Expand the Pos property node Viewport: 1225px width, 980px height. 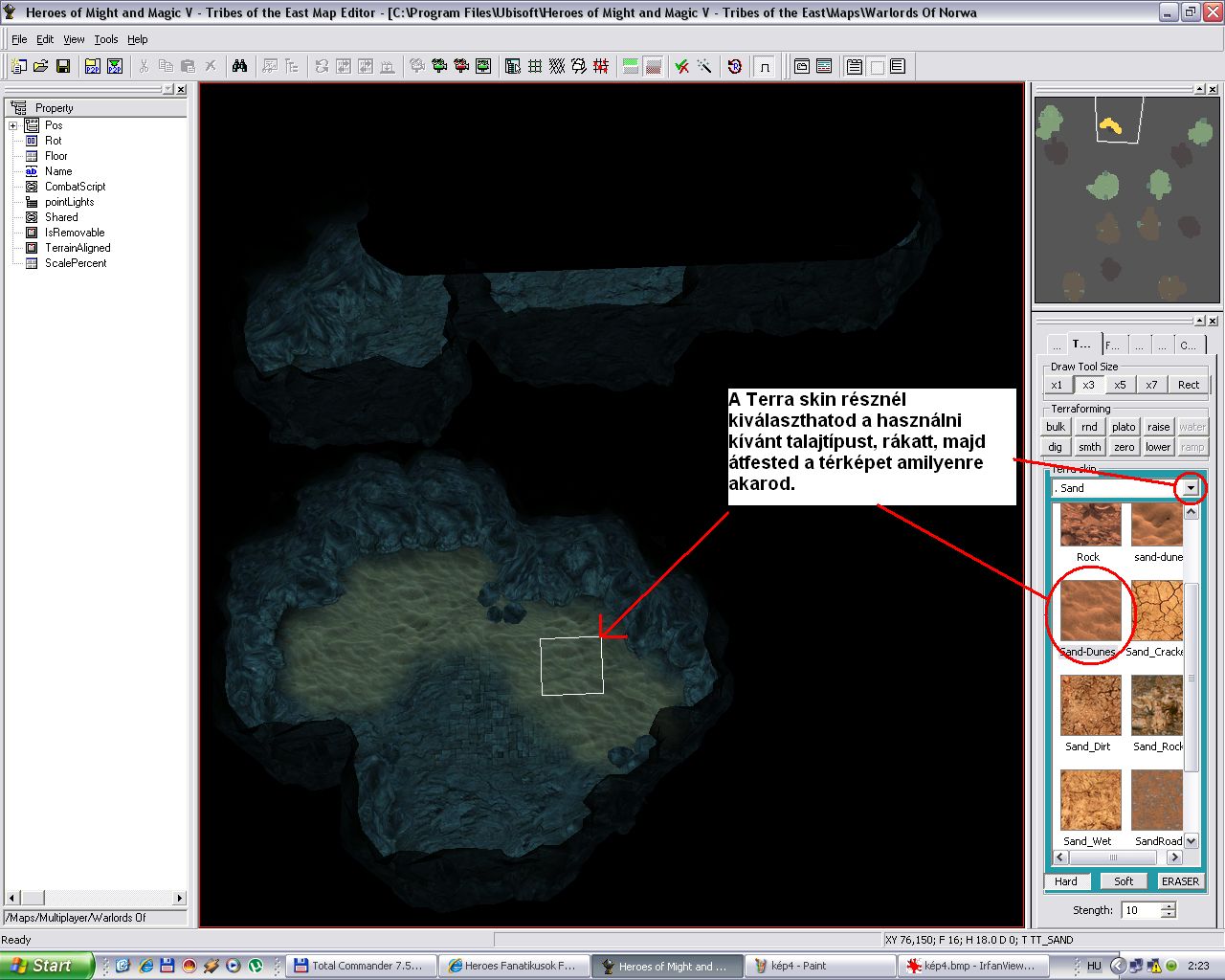12,125
